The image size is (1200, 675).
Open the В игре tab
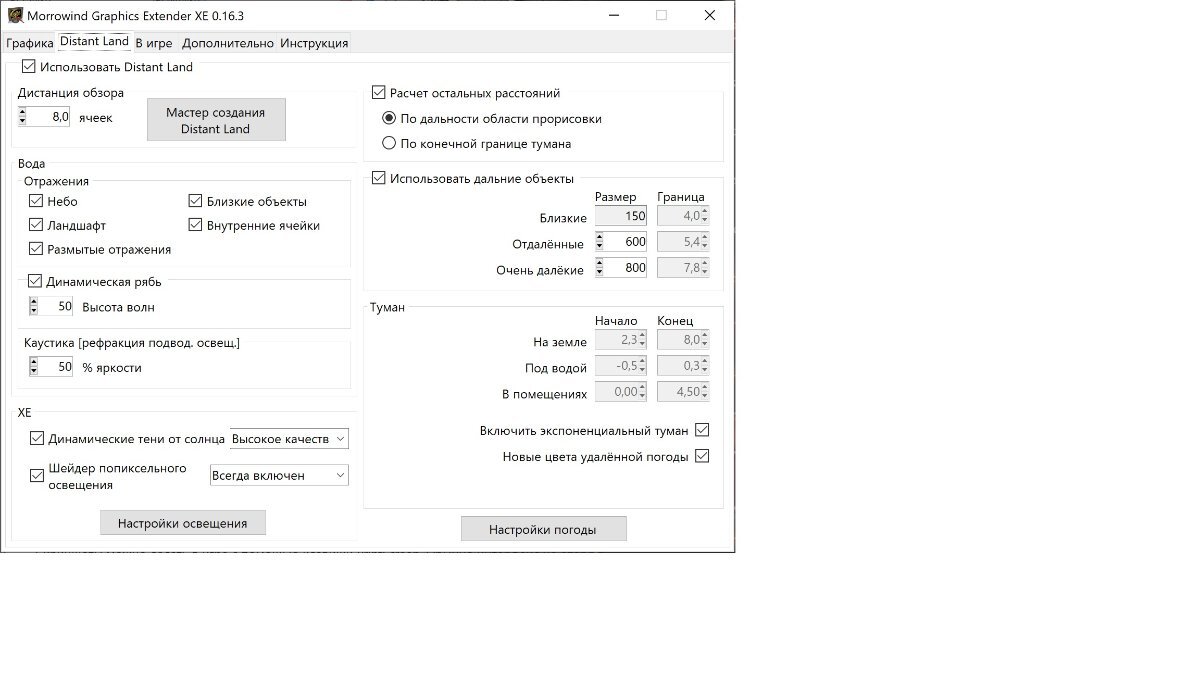[x=154, y=43]
